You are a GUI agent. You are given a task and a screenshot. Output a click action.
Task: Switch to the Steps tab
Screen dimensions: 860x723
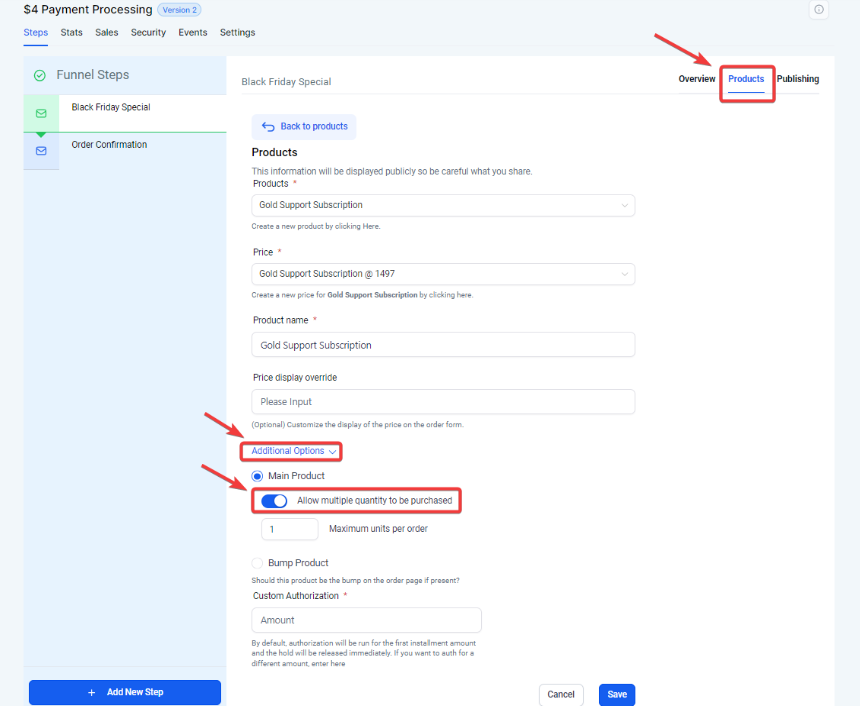click(x=36, y=32)
